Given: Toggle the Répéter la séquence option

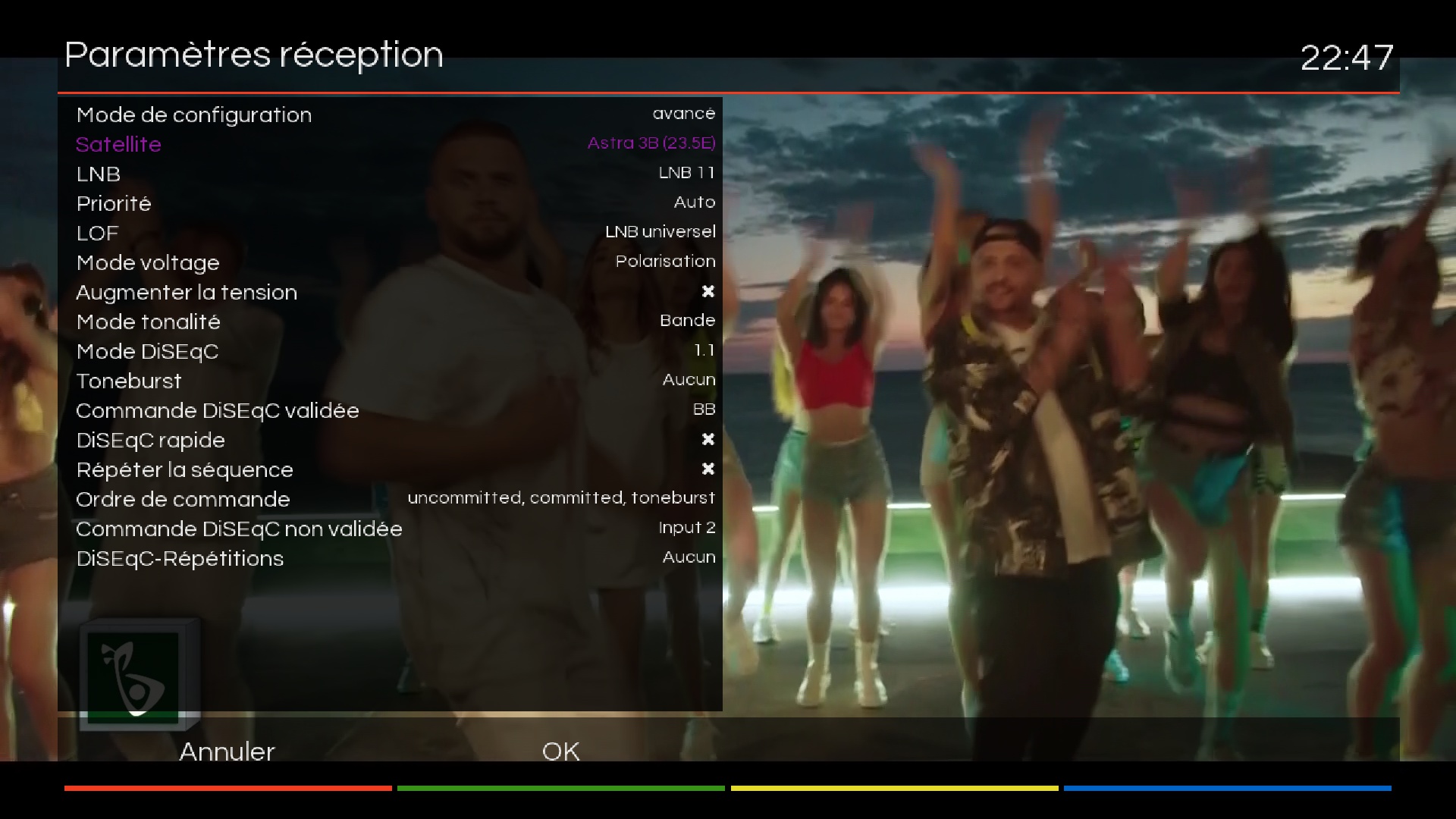Looking at the screenshot, I should coord(708,469).
